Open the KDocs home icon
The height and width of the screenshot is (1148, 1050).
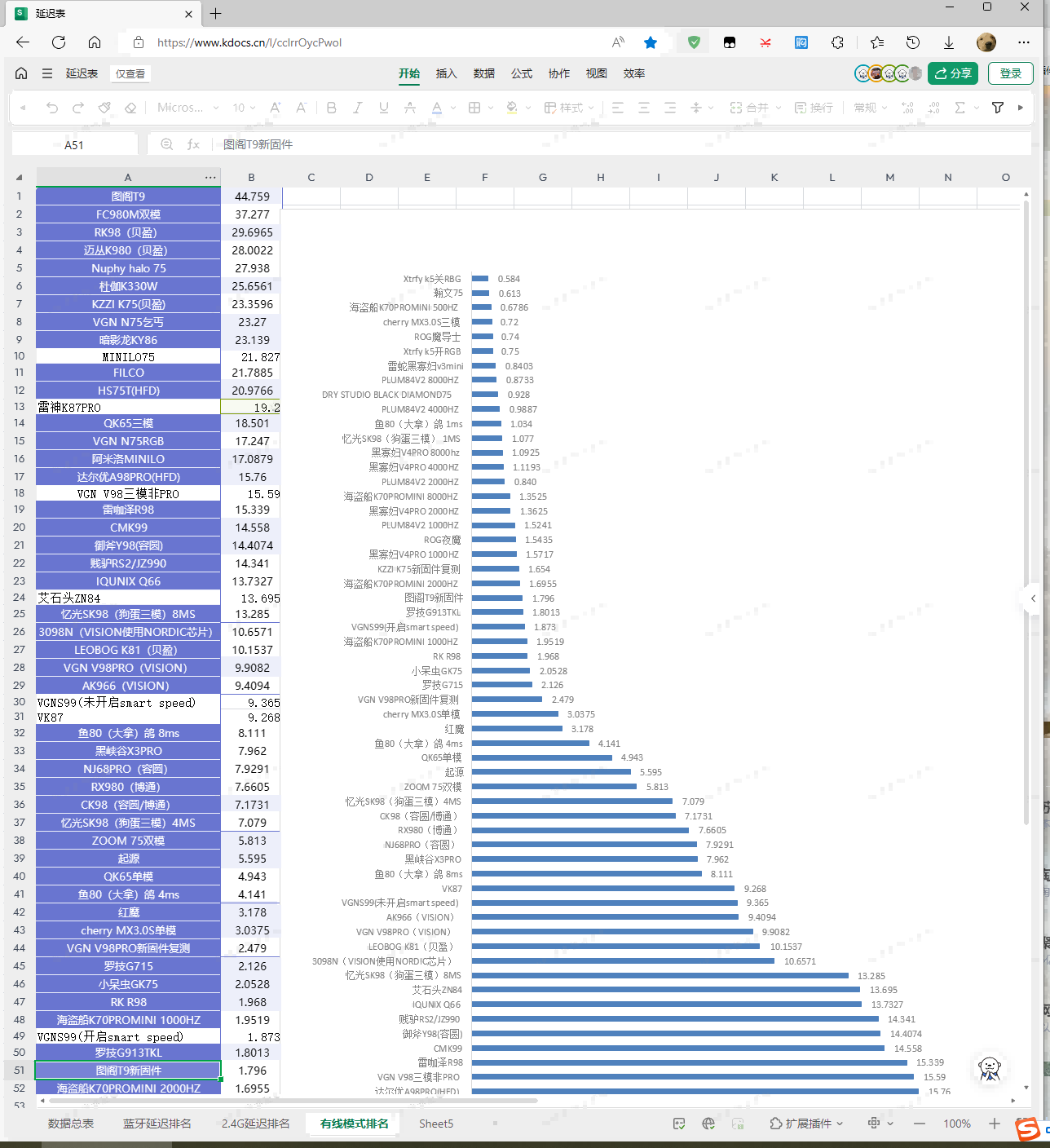21,73
